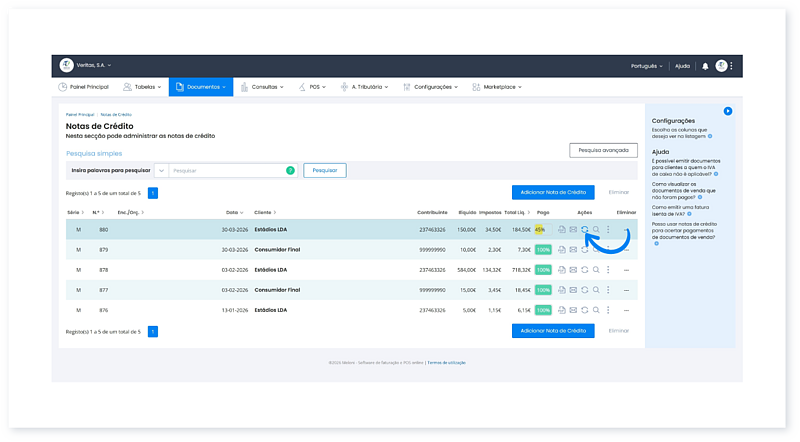The image size is (800, 442).
Task: Go to Painel Principal in the navigation bar
Action: click(x=86, y=87)
